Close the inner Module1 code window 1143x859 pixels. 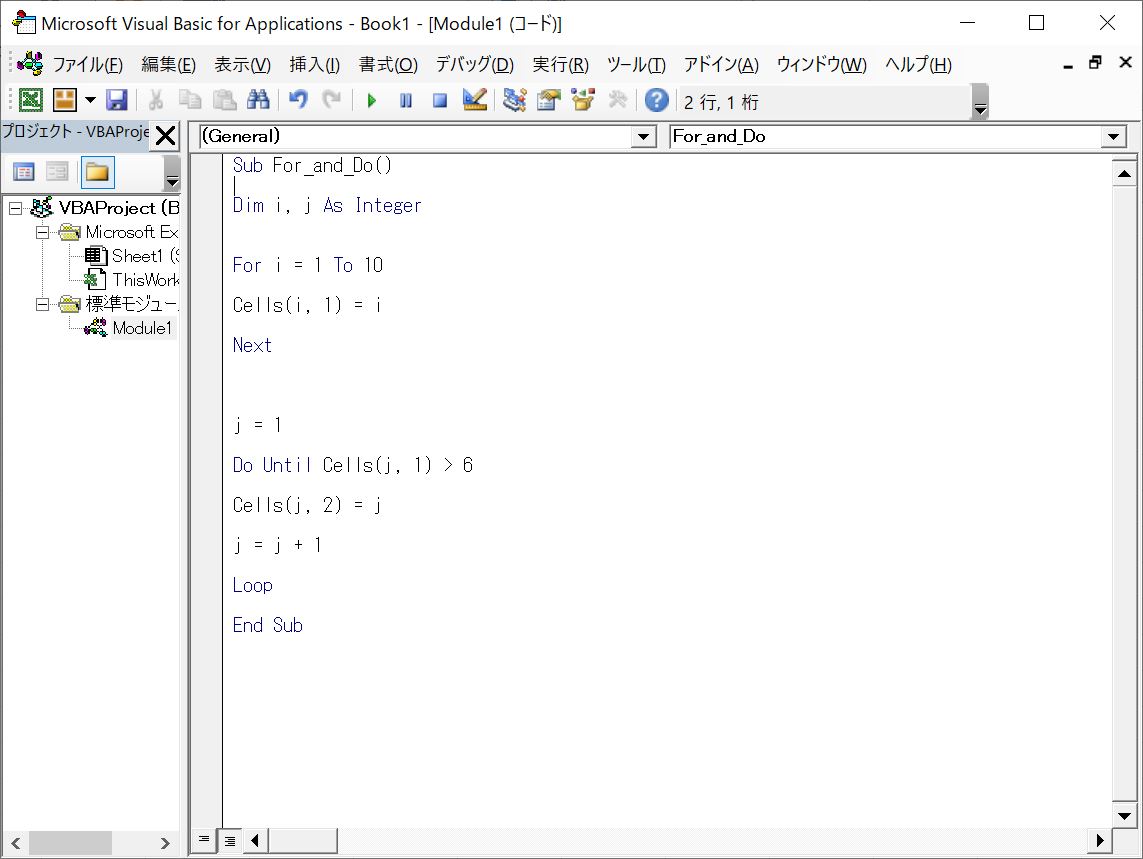coord(1125,63)
